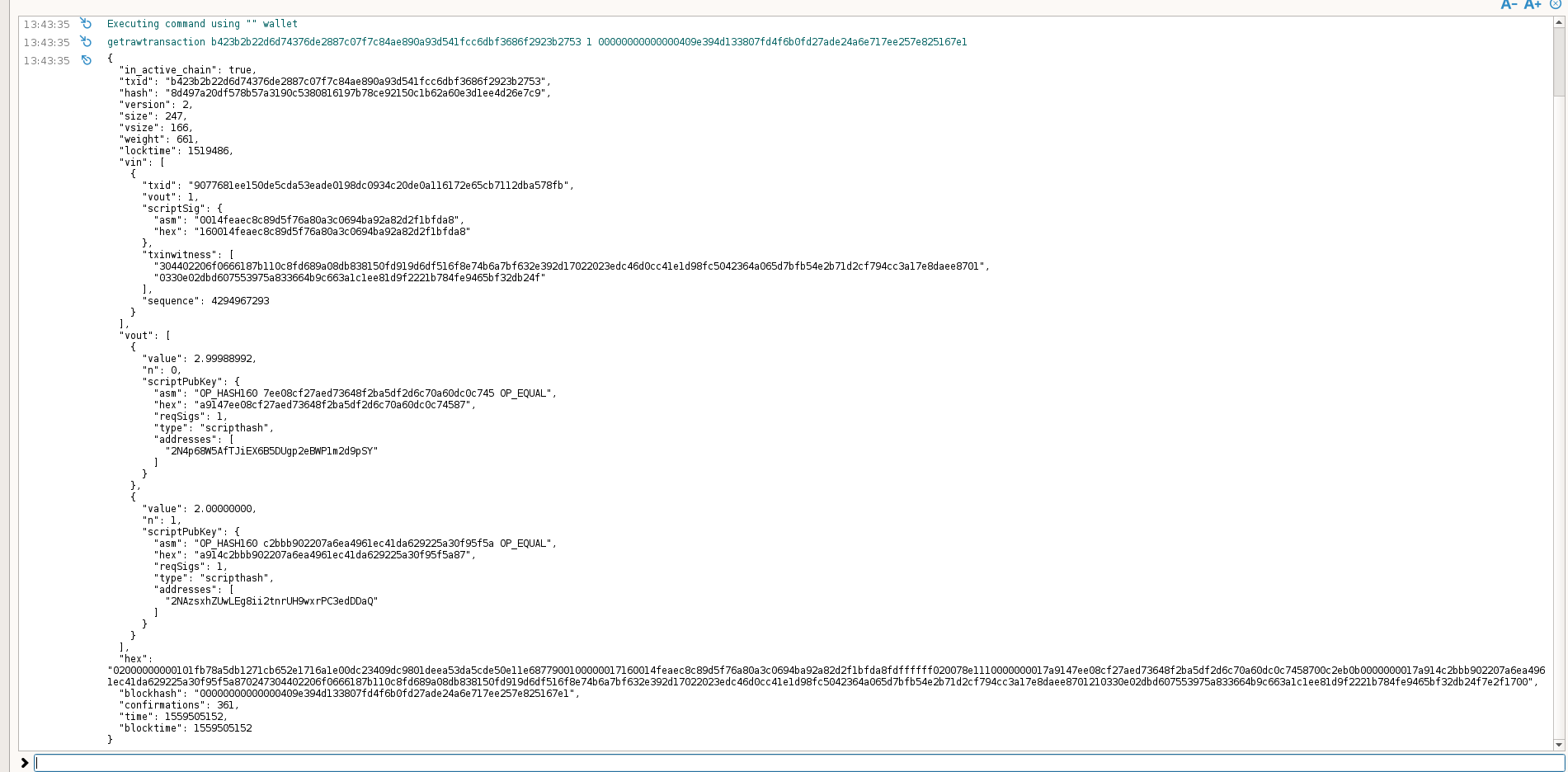
Task: Click the asm line with OP_HASH160 c2bbb902207a
Action: [x=355, y=544]
